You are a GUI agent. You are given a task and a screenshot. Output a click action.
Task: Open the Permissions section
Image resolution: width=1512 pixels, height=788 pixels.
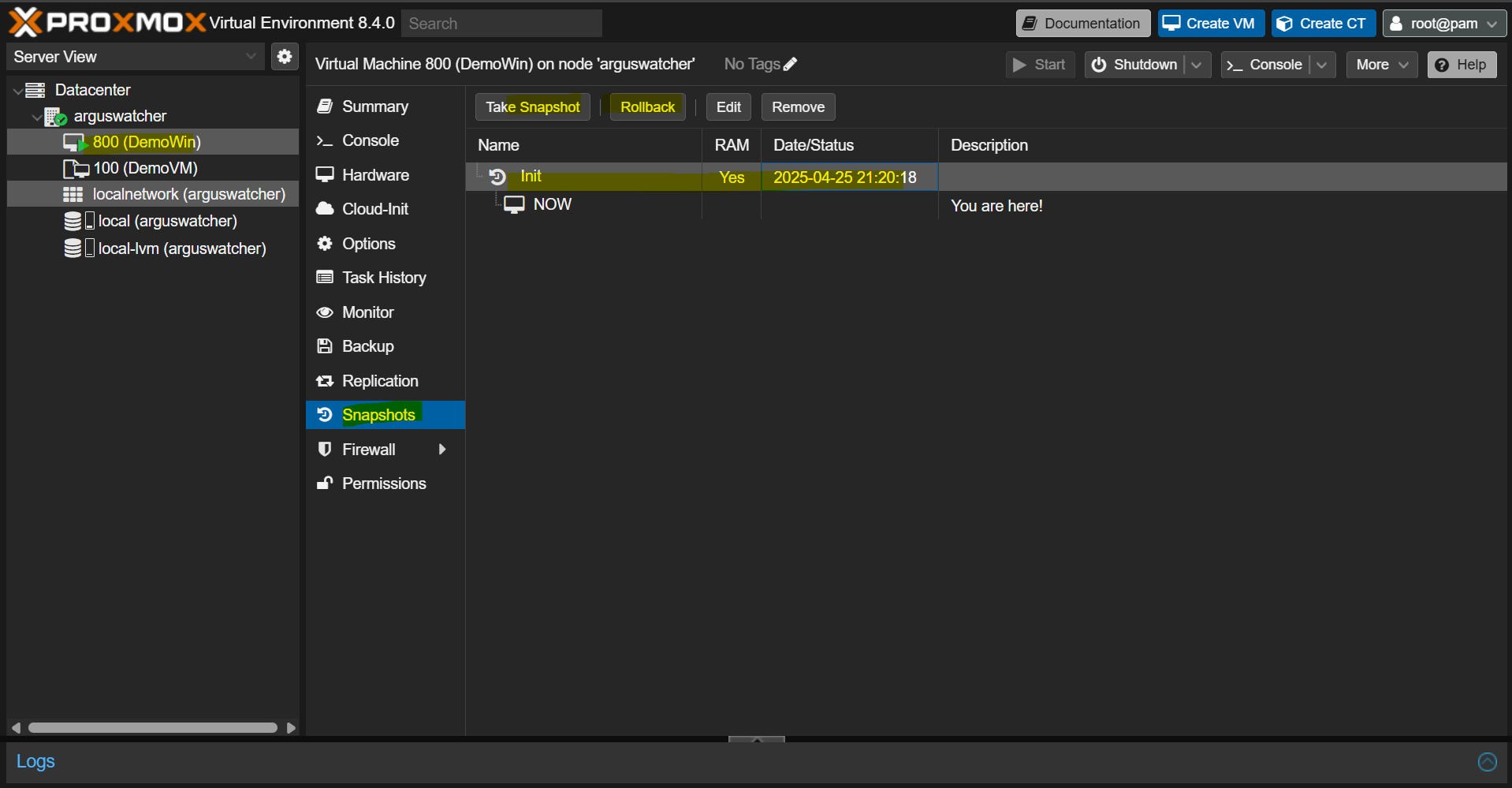[x=385, y=484]
